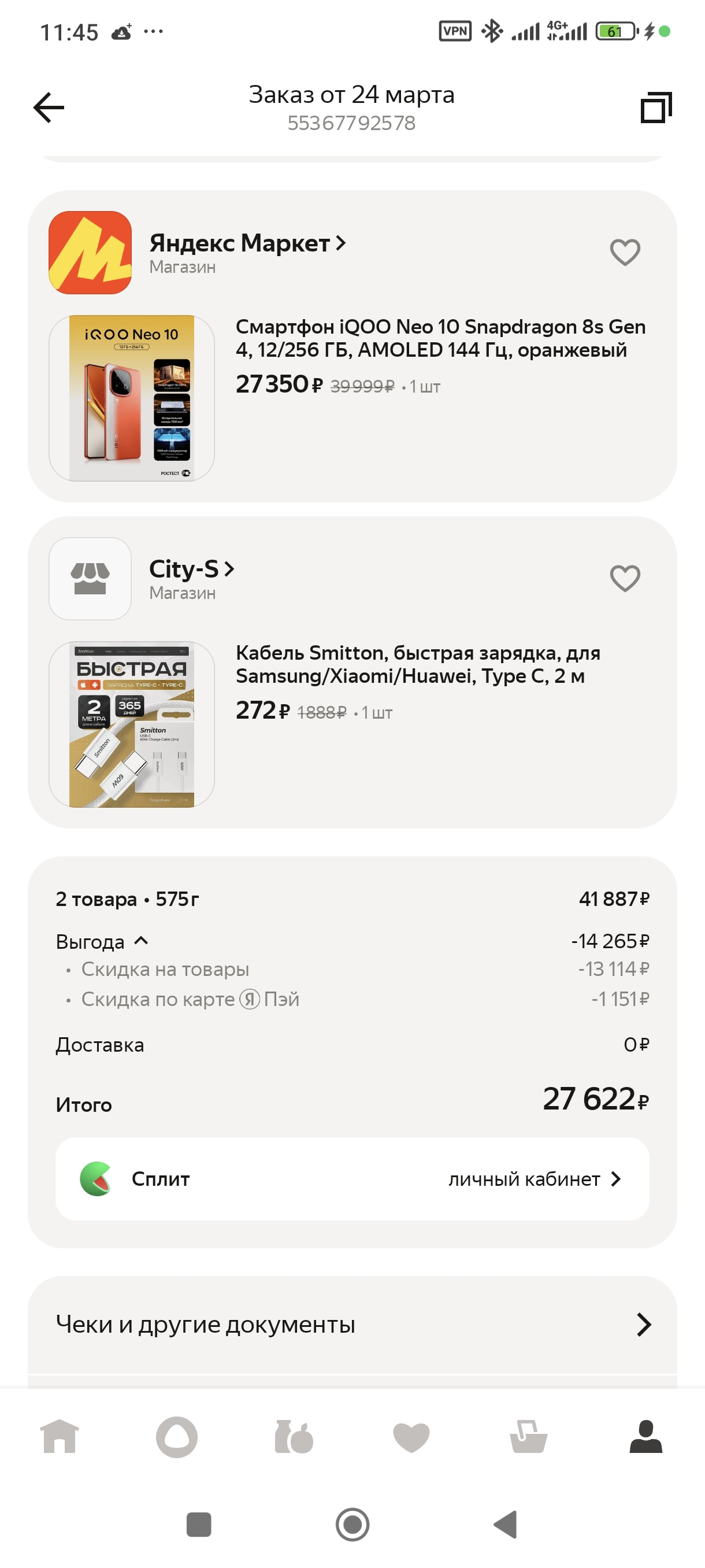
Task: Open Смартфон iQOO Neo 10 product title
Action: 440,338
